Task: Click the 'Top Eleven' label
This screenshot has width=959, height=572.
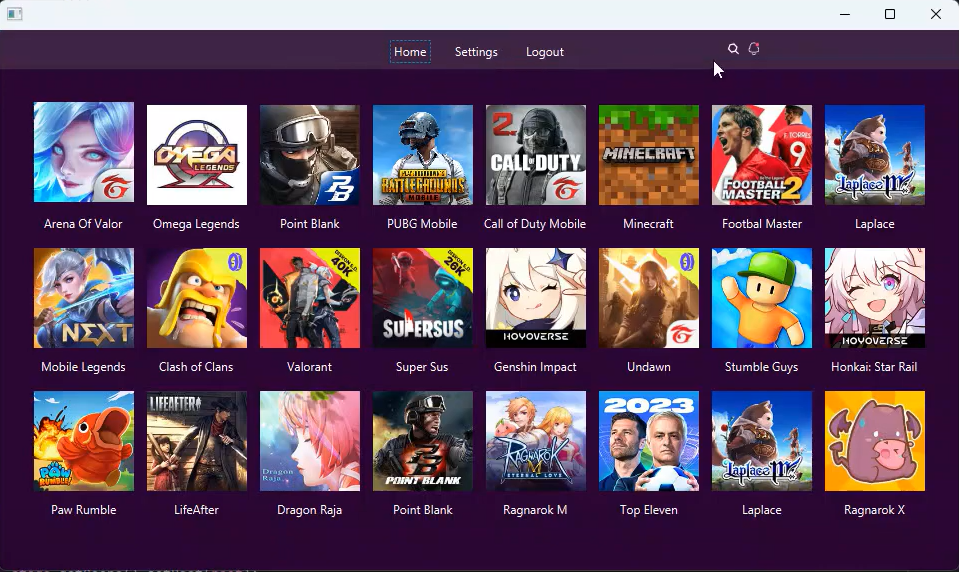Action: point(649,510)
